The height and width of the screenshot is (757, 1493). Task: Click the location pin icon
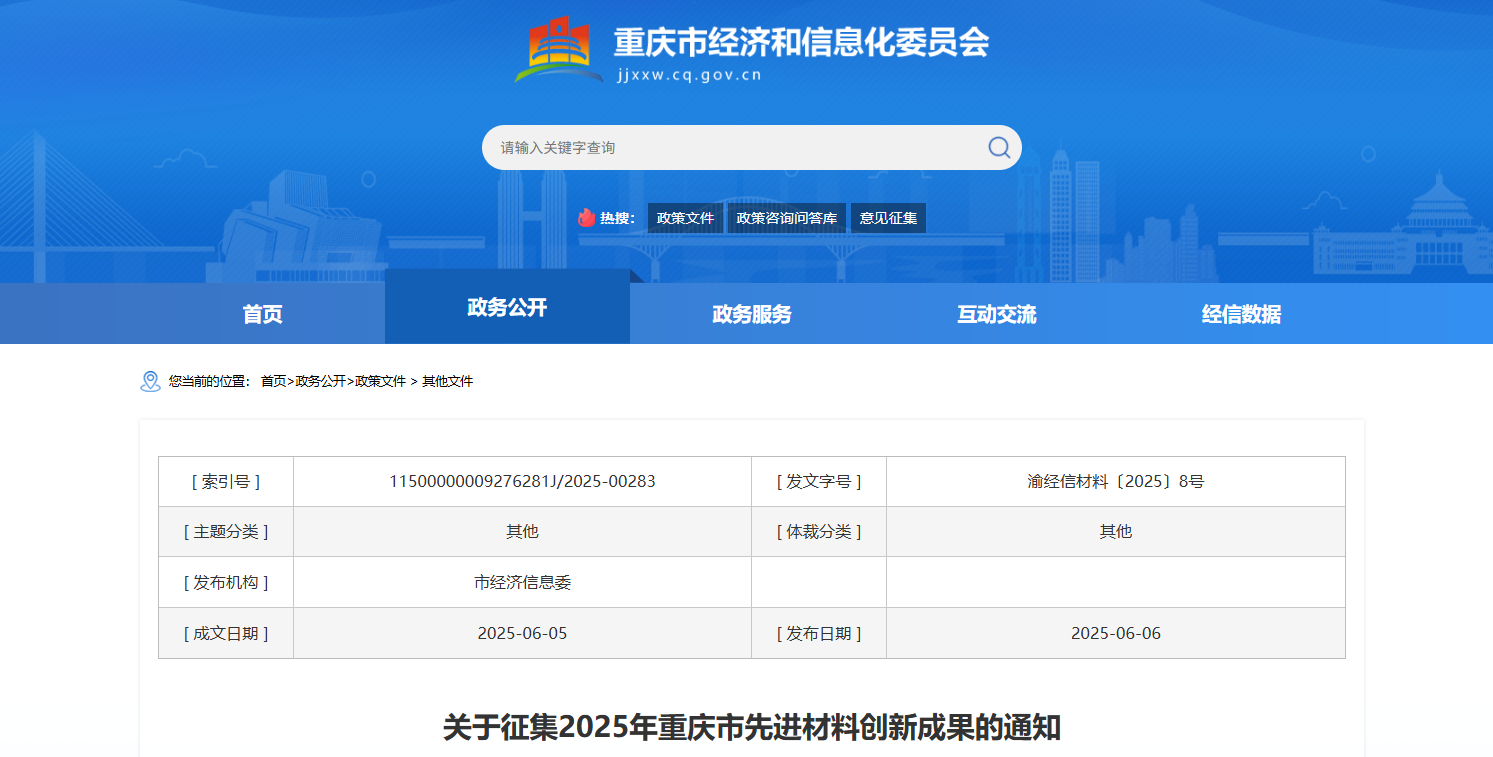[x=150, y=381]
